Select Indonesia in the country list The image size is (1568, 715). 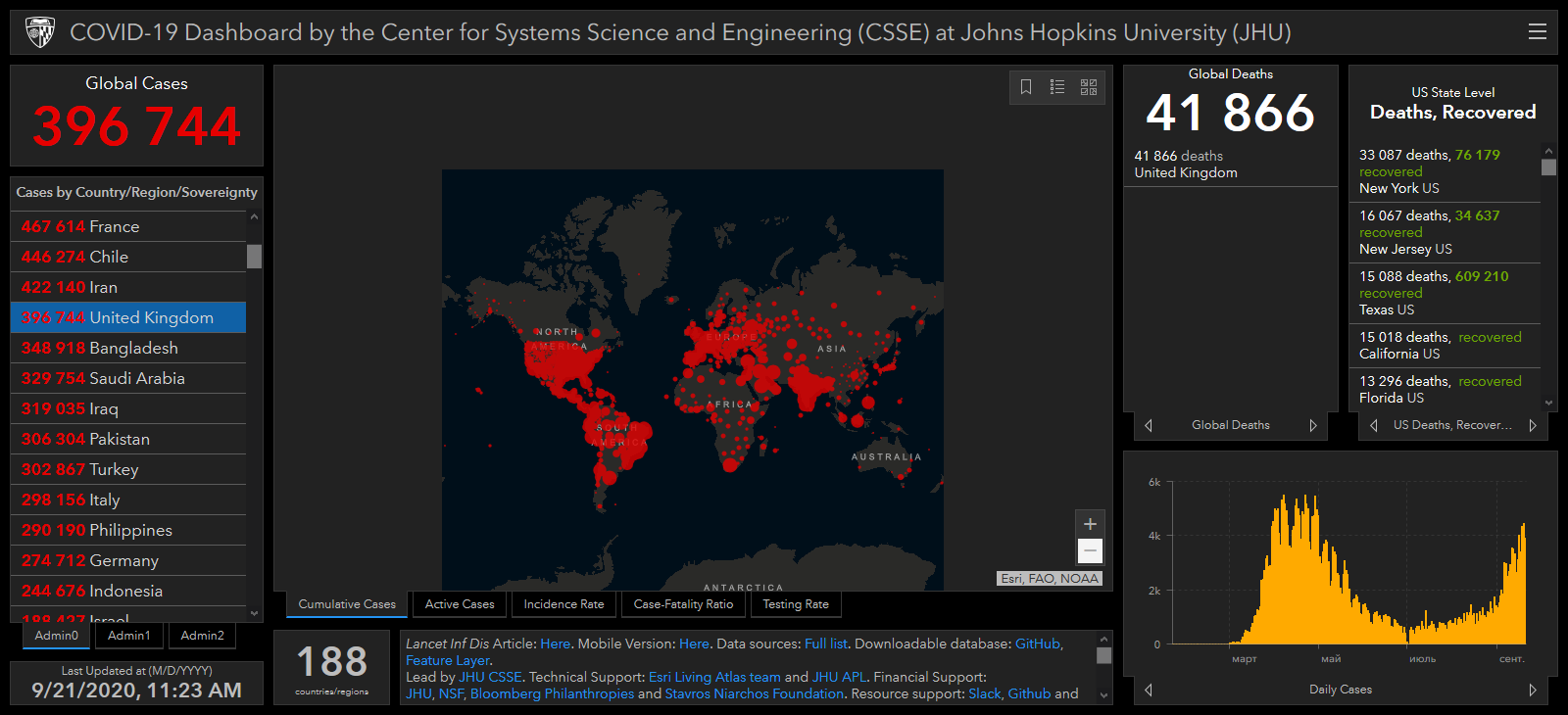[128, 591]
